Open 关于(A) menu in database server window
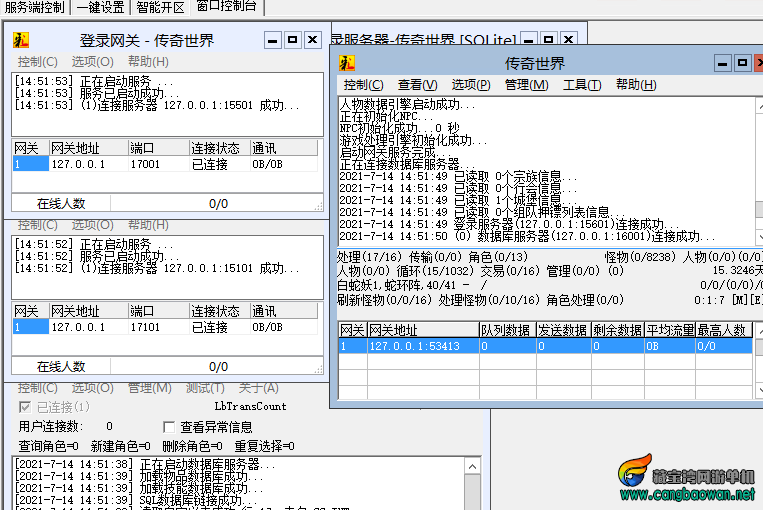The width and height of the screenshot is (763, 510). click(258, 388)
